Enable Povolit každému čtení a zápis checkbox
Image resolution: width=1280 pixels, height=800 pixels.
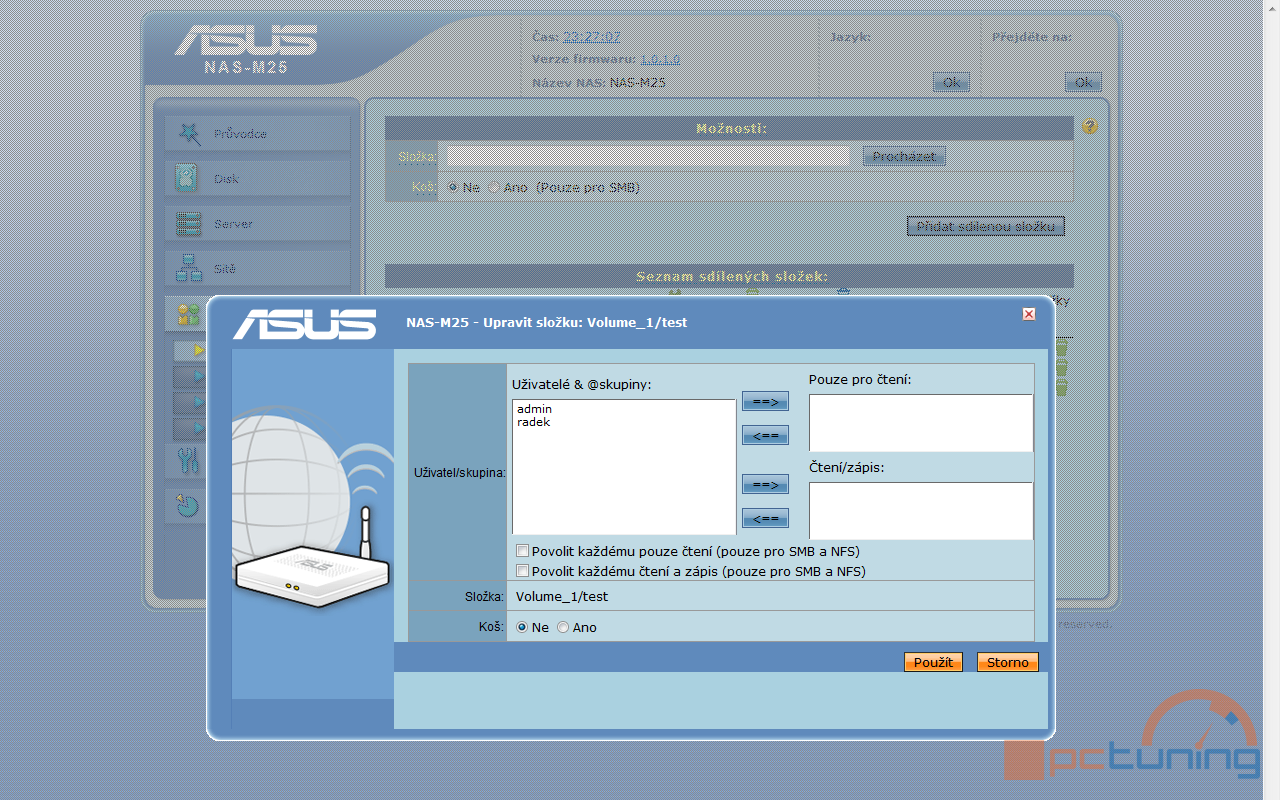click(x=522, y=571)
